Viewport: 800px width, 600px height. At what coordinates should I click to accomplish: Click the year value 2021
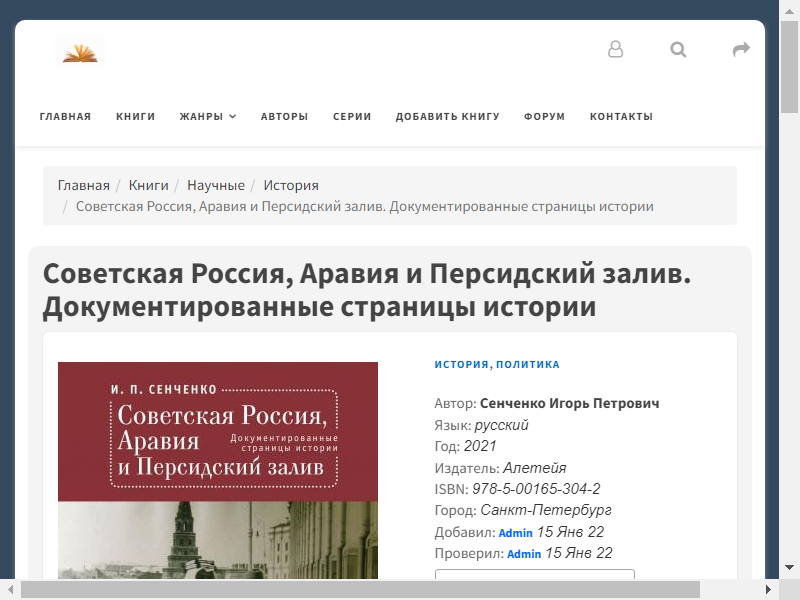click(480, 446)
